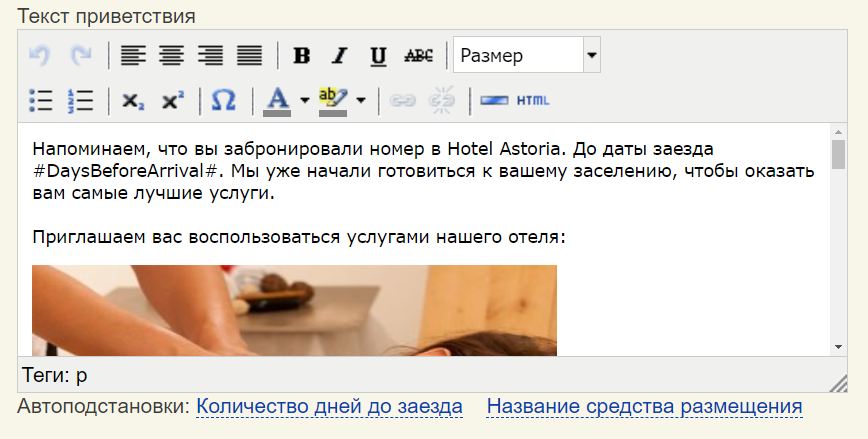Click the vertical scrollbar thumb

[x=838, y=154]
